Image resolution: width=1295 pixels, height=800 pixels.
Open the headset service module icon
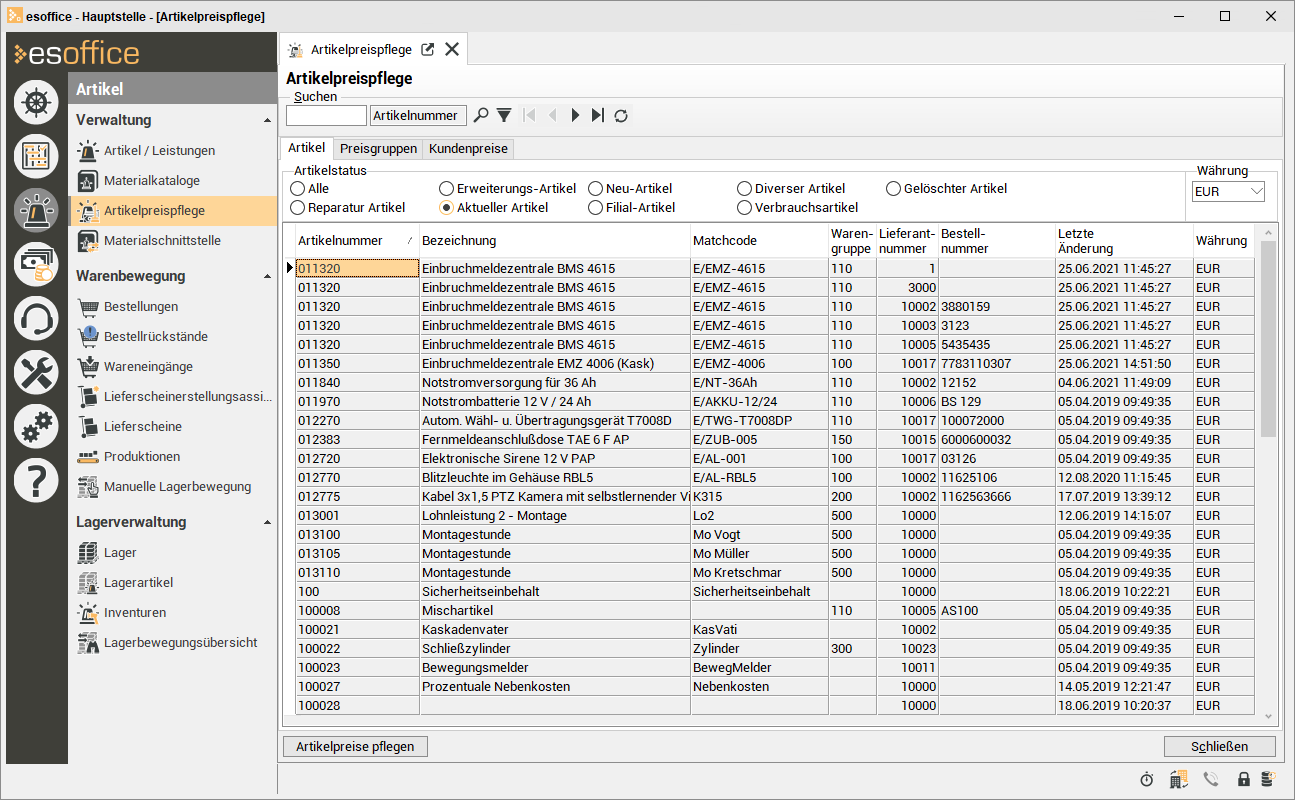tap(36, 318)
